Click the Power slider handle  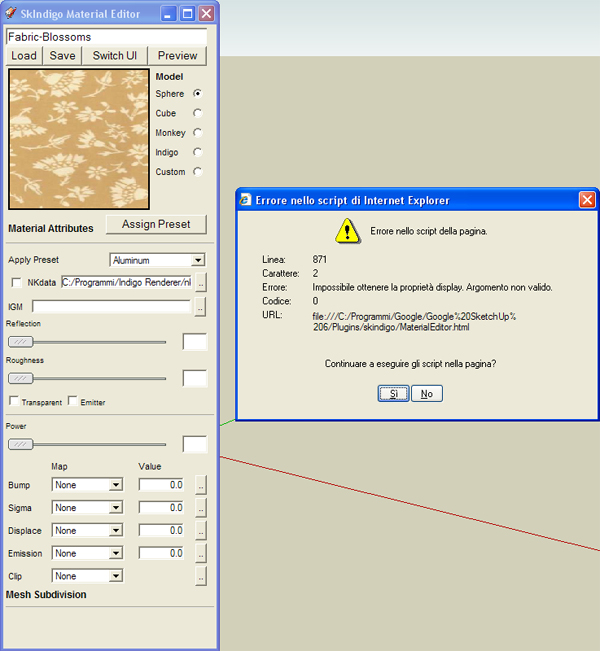coord(21,444)
